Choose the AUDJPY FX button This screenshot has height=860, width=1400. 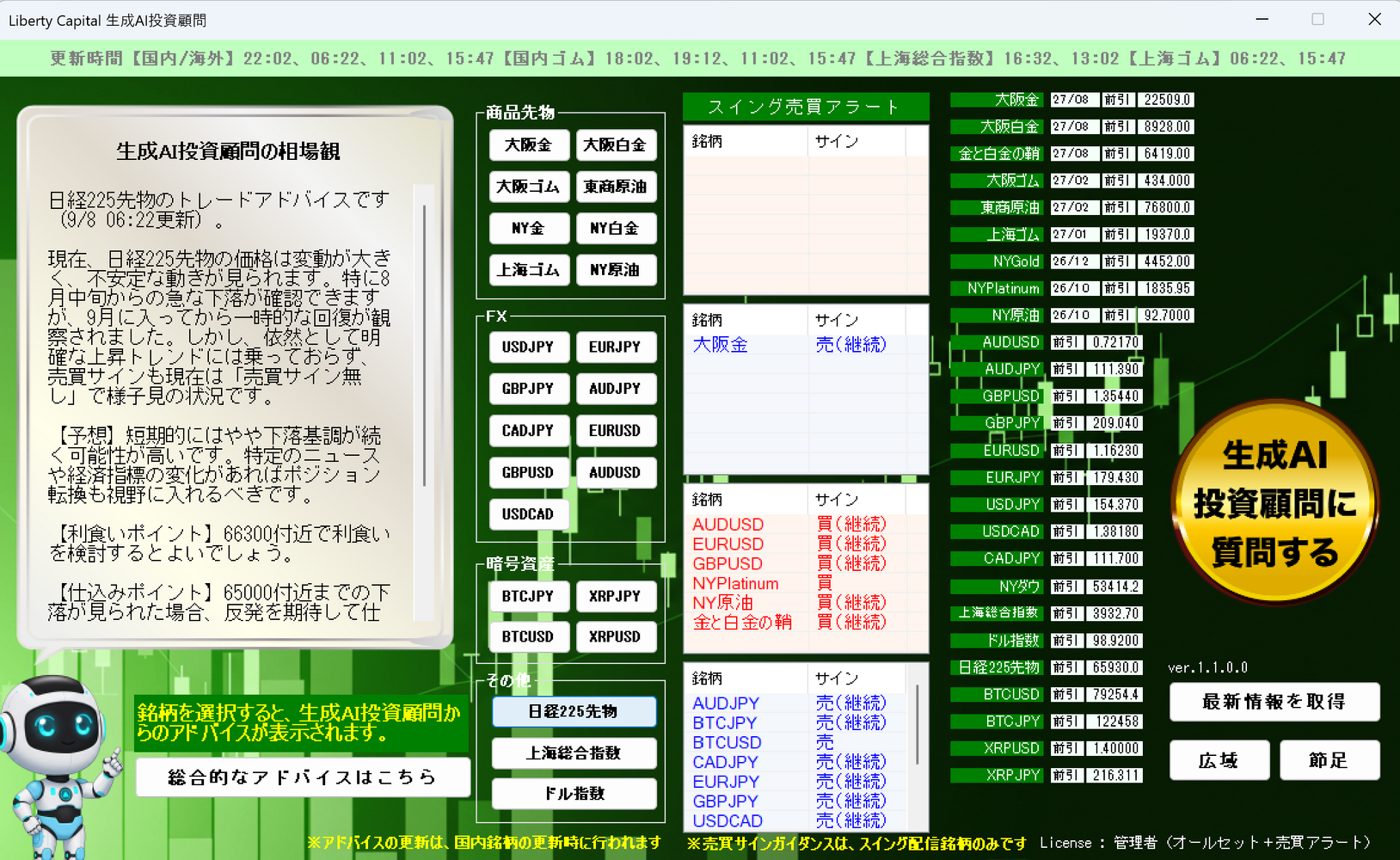pyautogui.click(x=616, y=389)
